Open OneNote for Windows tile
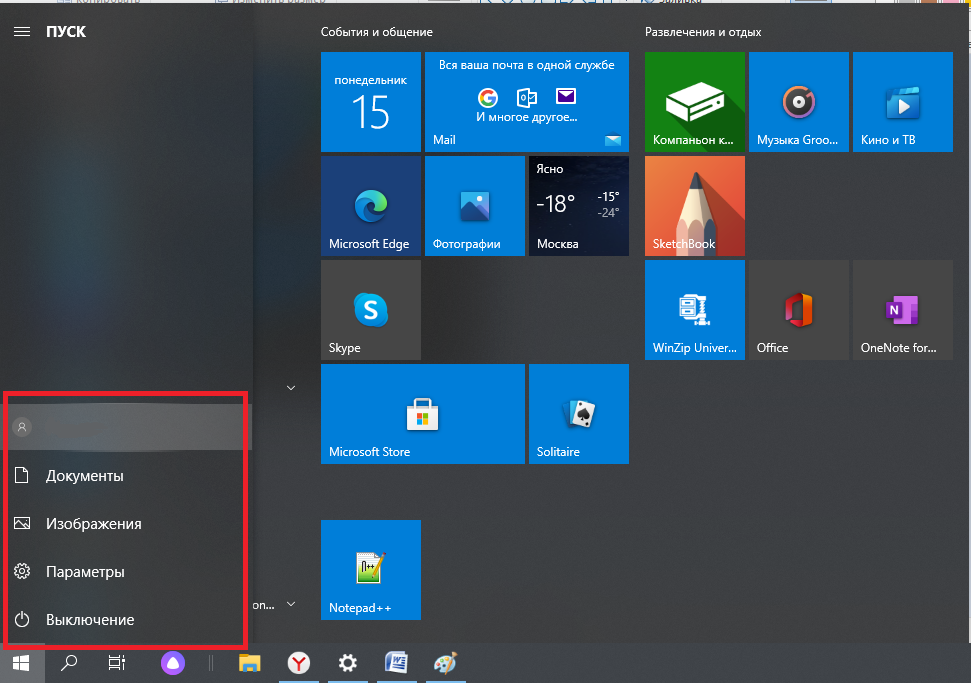Viewport: 971px width, 683px height. [x=903, y=310]
